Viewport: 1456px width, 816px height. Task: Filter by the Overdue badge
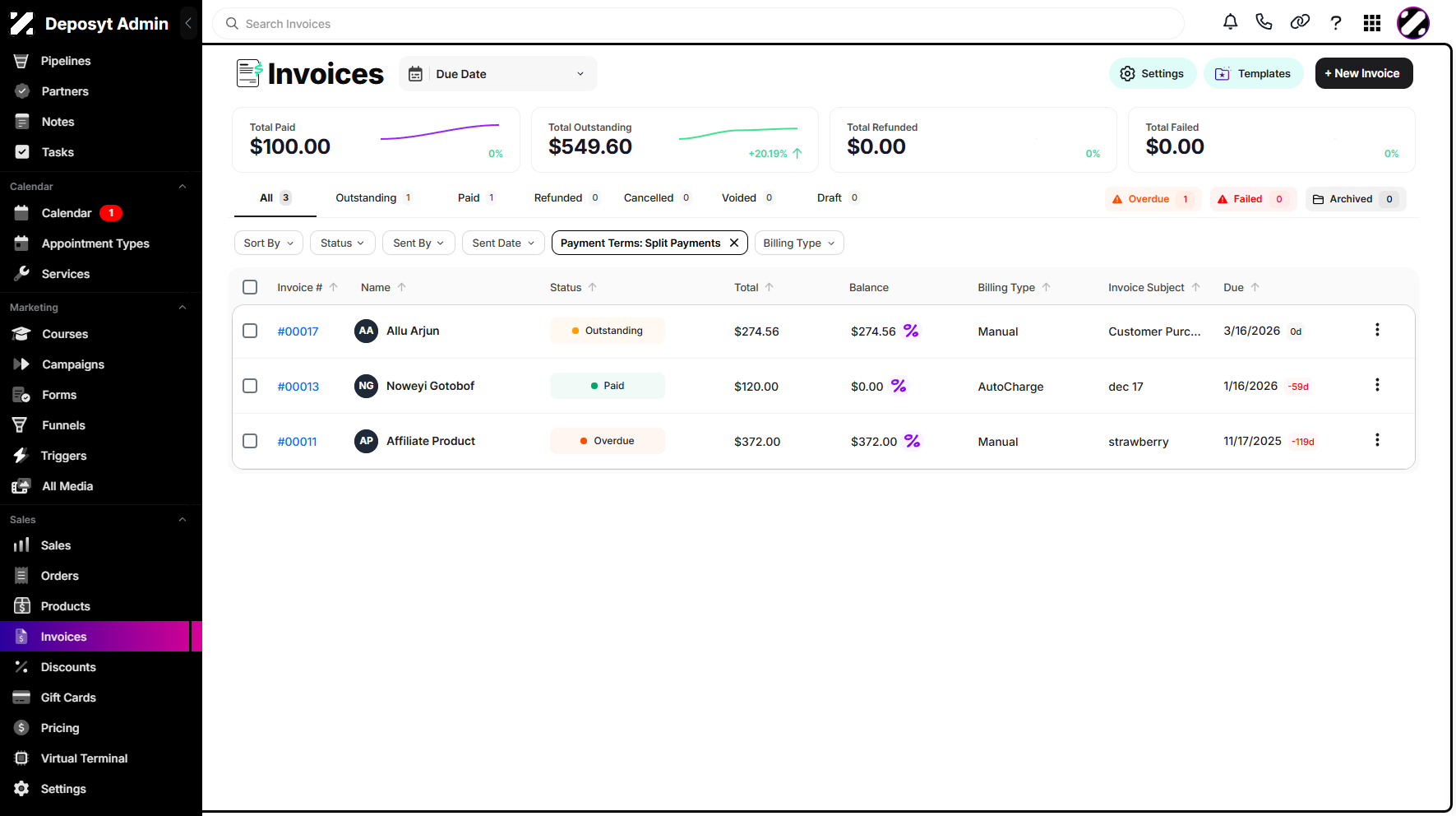pyautogui.click(x=1153, y=199)
